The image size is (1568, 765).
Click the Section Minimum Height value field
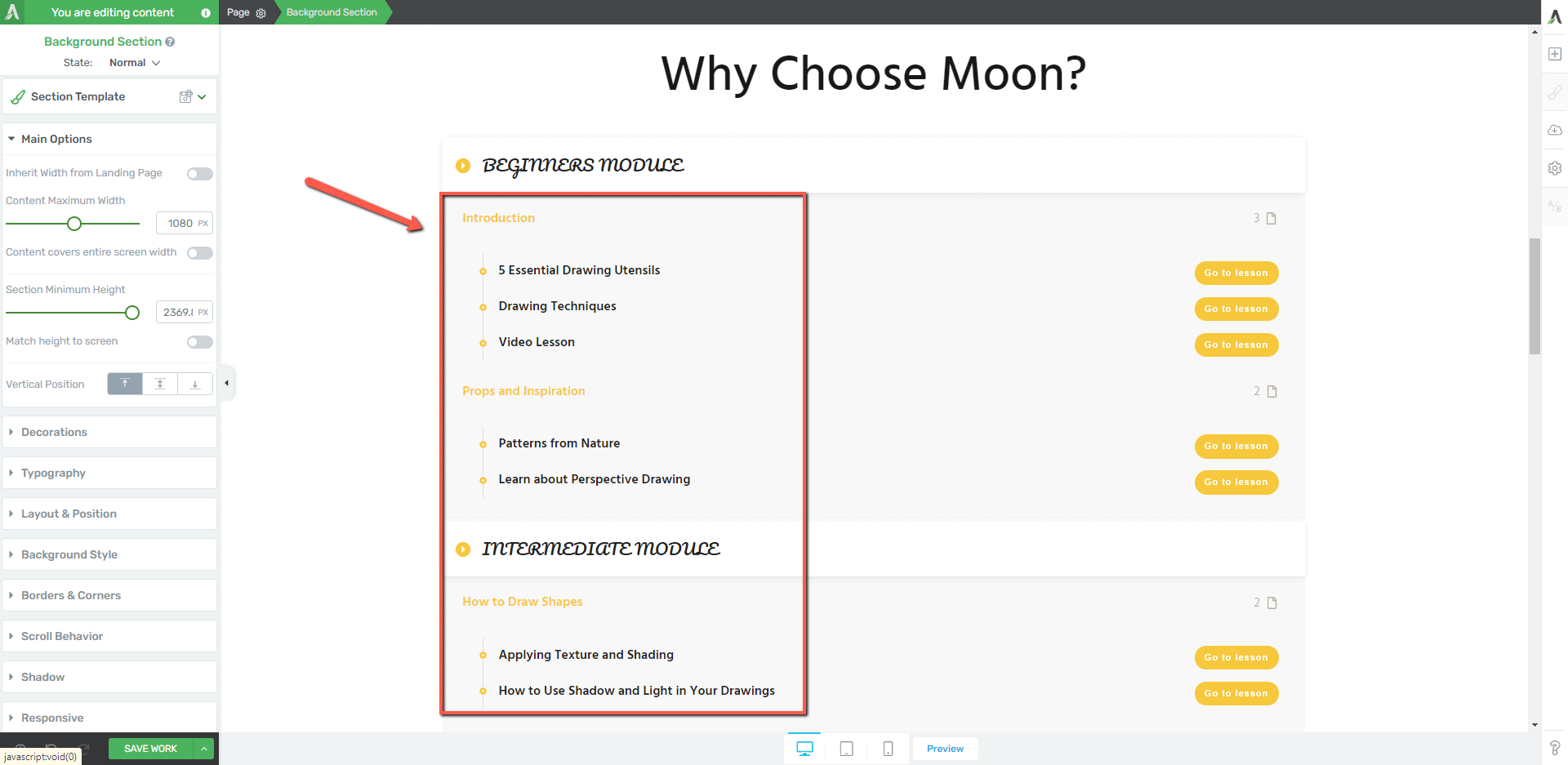point(185,312)
